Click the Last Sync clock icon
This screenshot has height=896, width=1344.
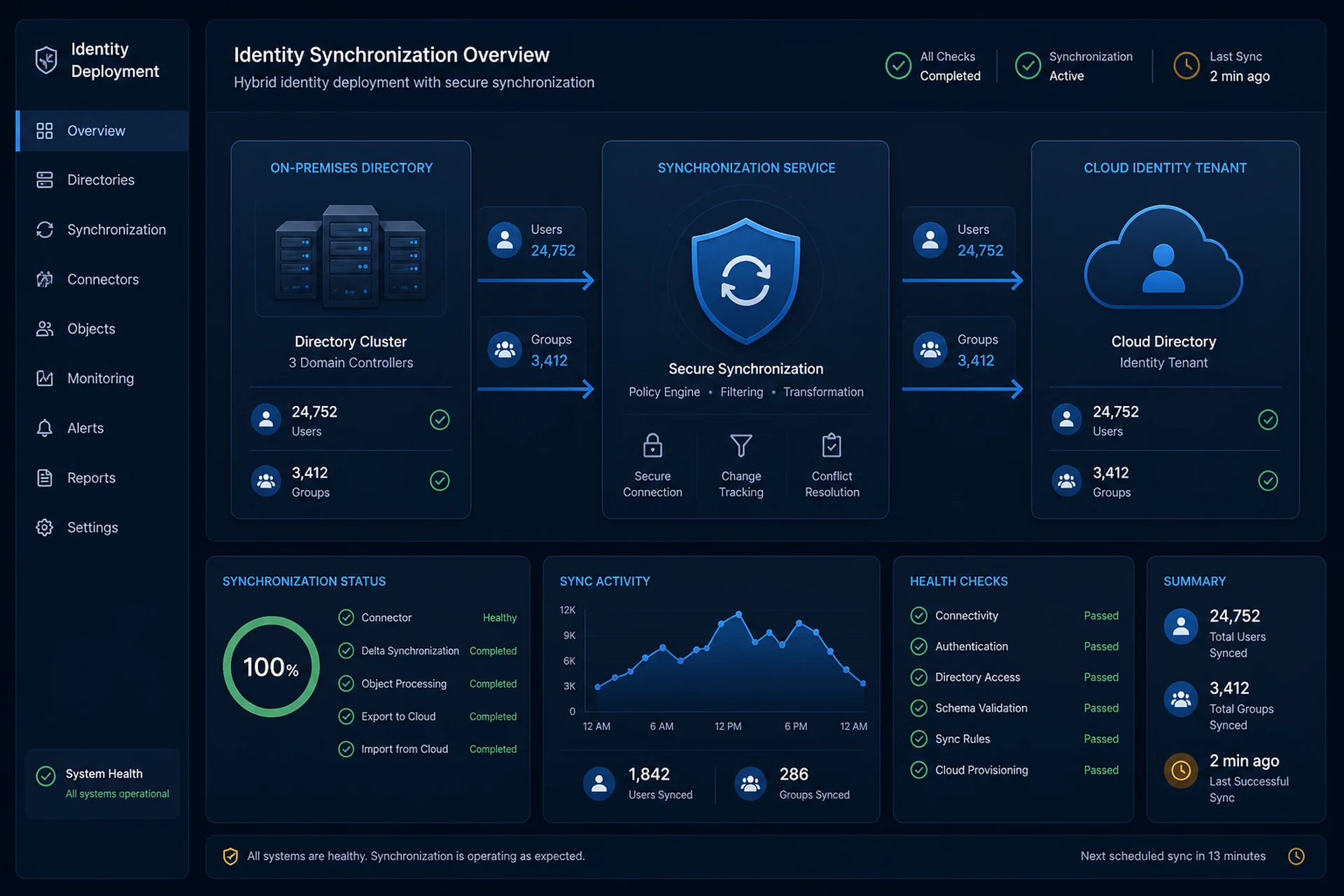(x=1186, y=66)
